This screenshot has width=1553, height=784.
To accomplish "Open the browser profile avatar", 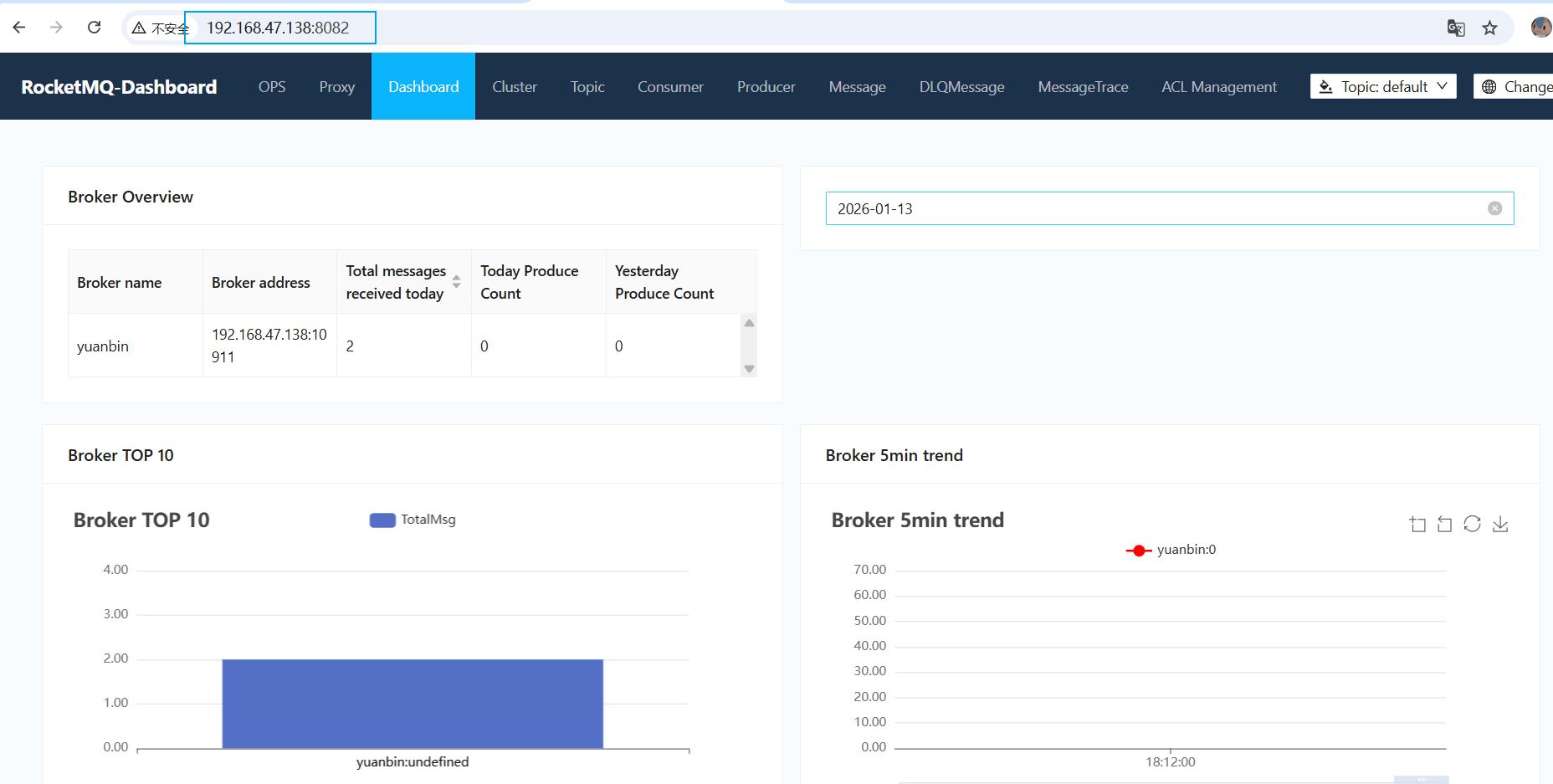I will (1541, 28).
